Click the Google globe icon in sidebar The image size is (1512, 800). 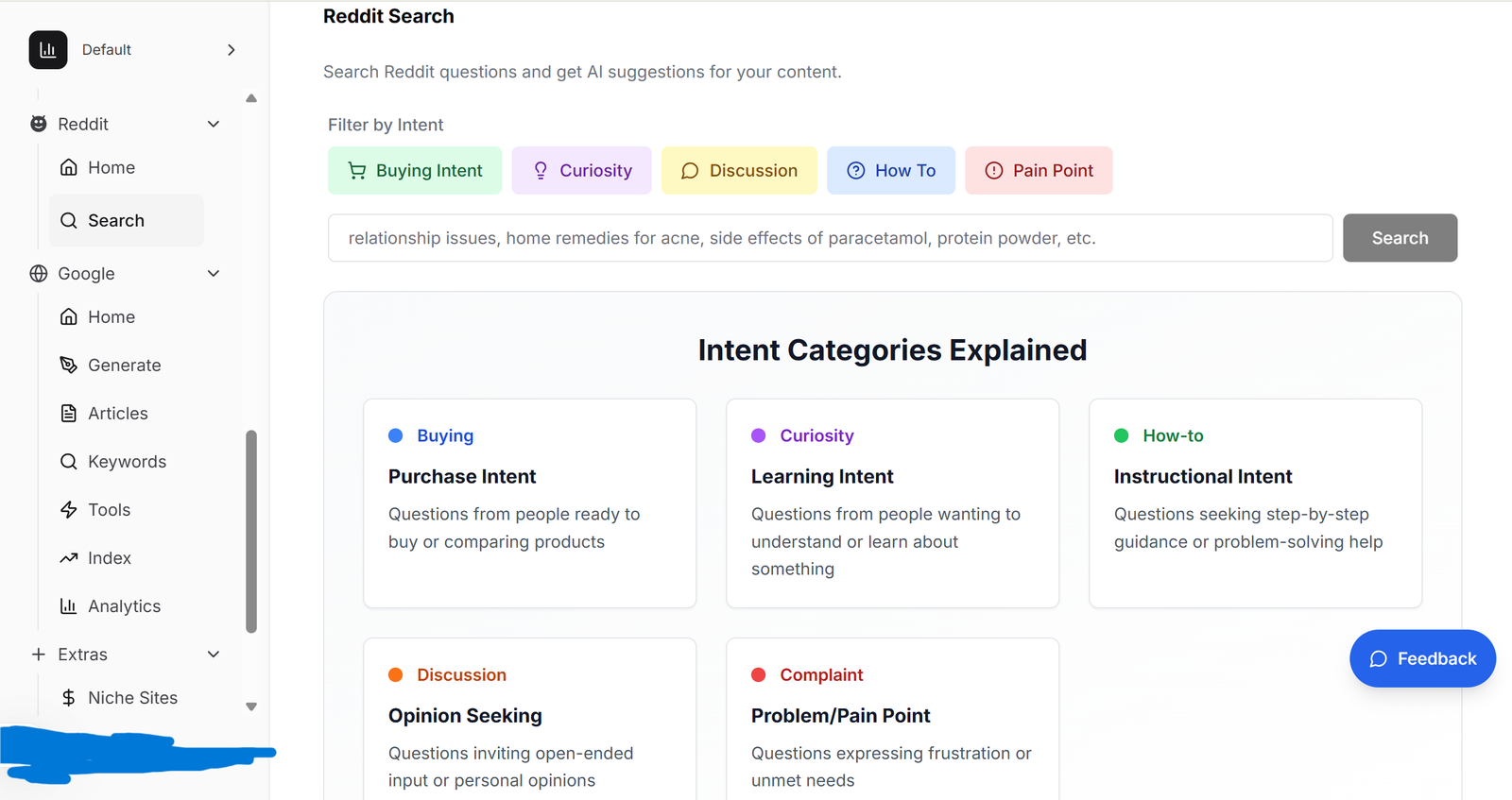click(39, 274)
